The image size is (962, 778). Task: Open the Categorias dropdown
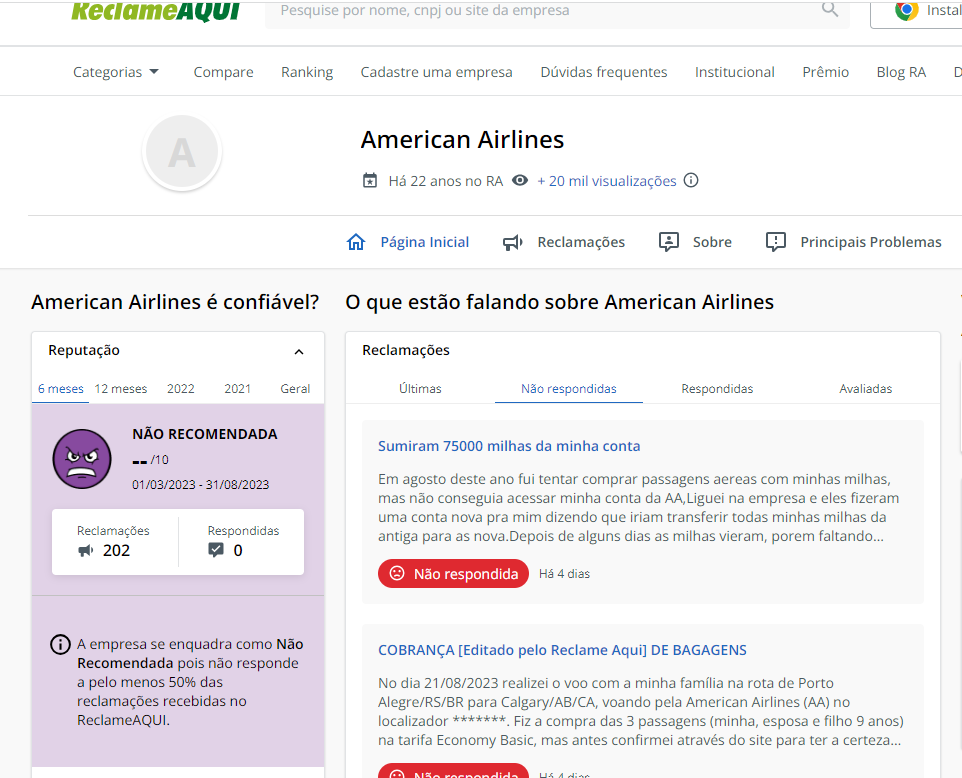[x=116, y=72]
